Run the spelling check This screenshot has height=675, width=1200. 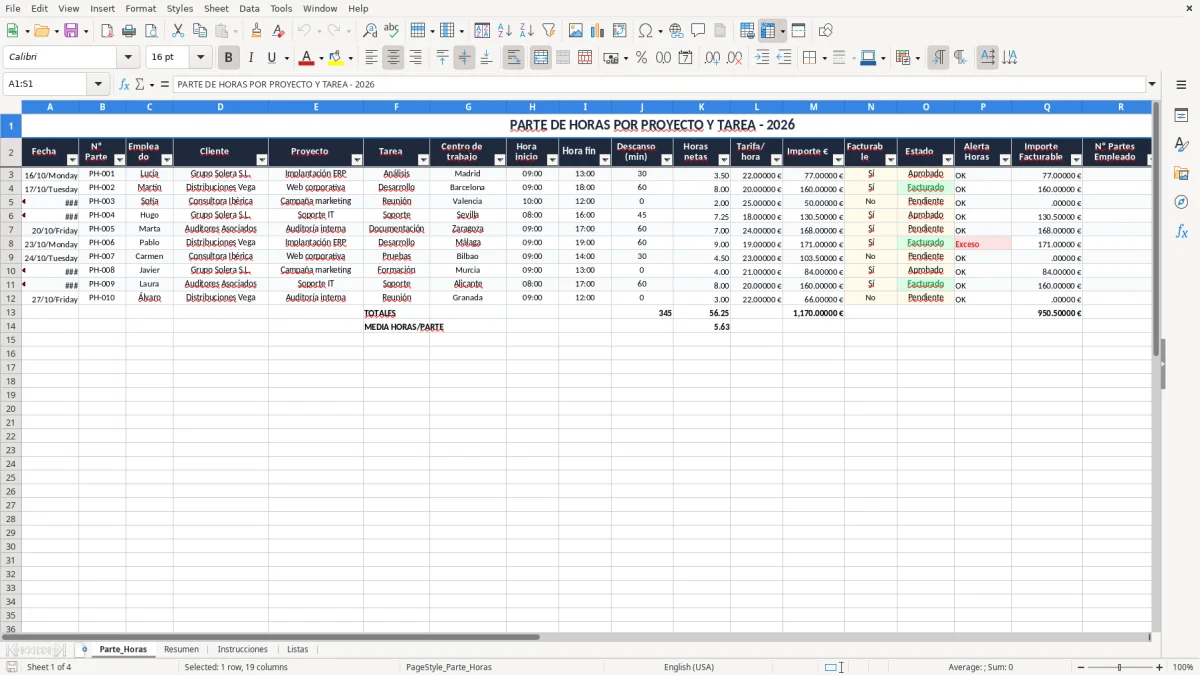(x=391, y=31)
